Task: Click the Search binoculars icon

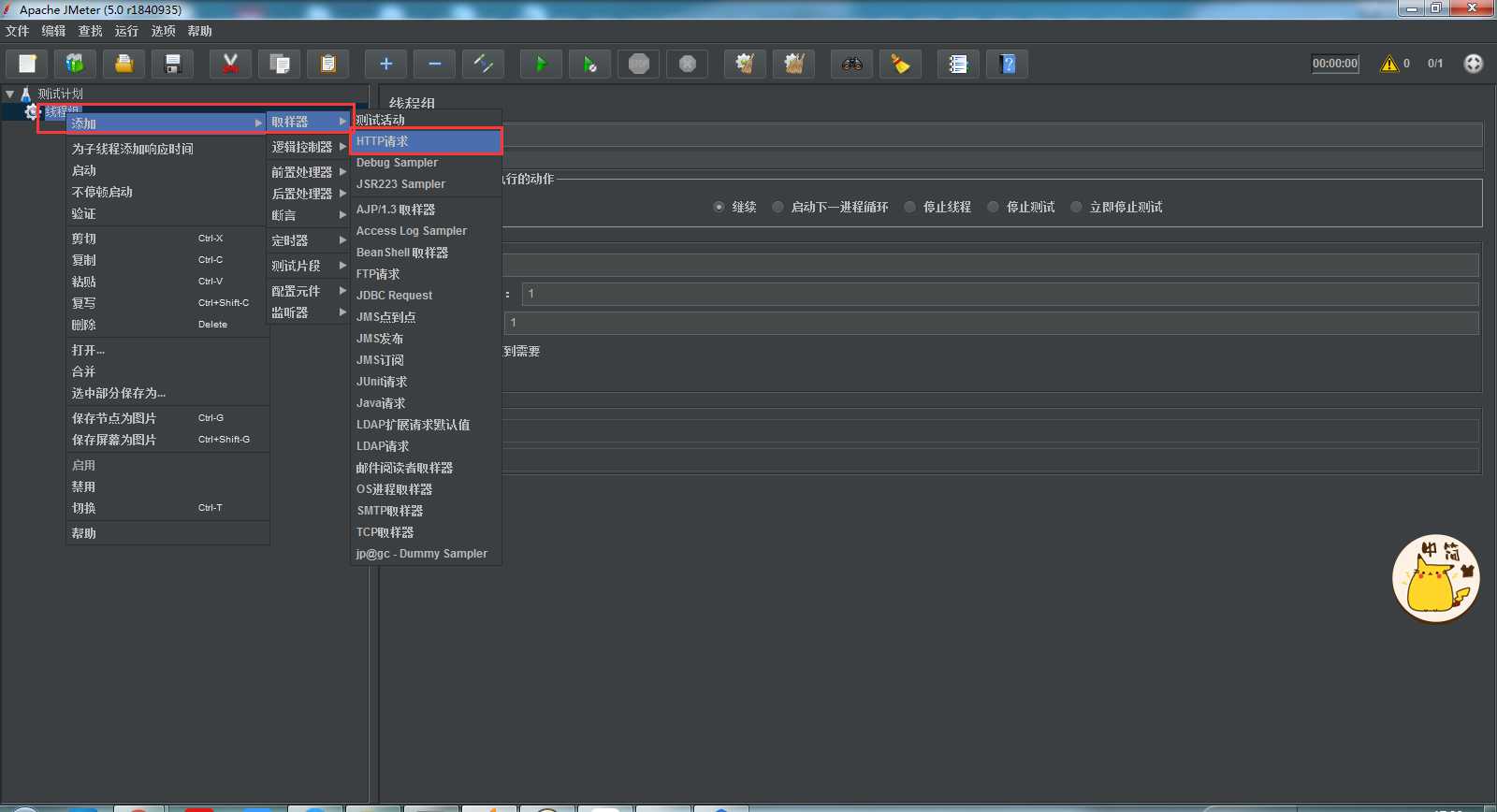Action: pyautogui.click(x=851, y=64)
